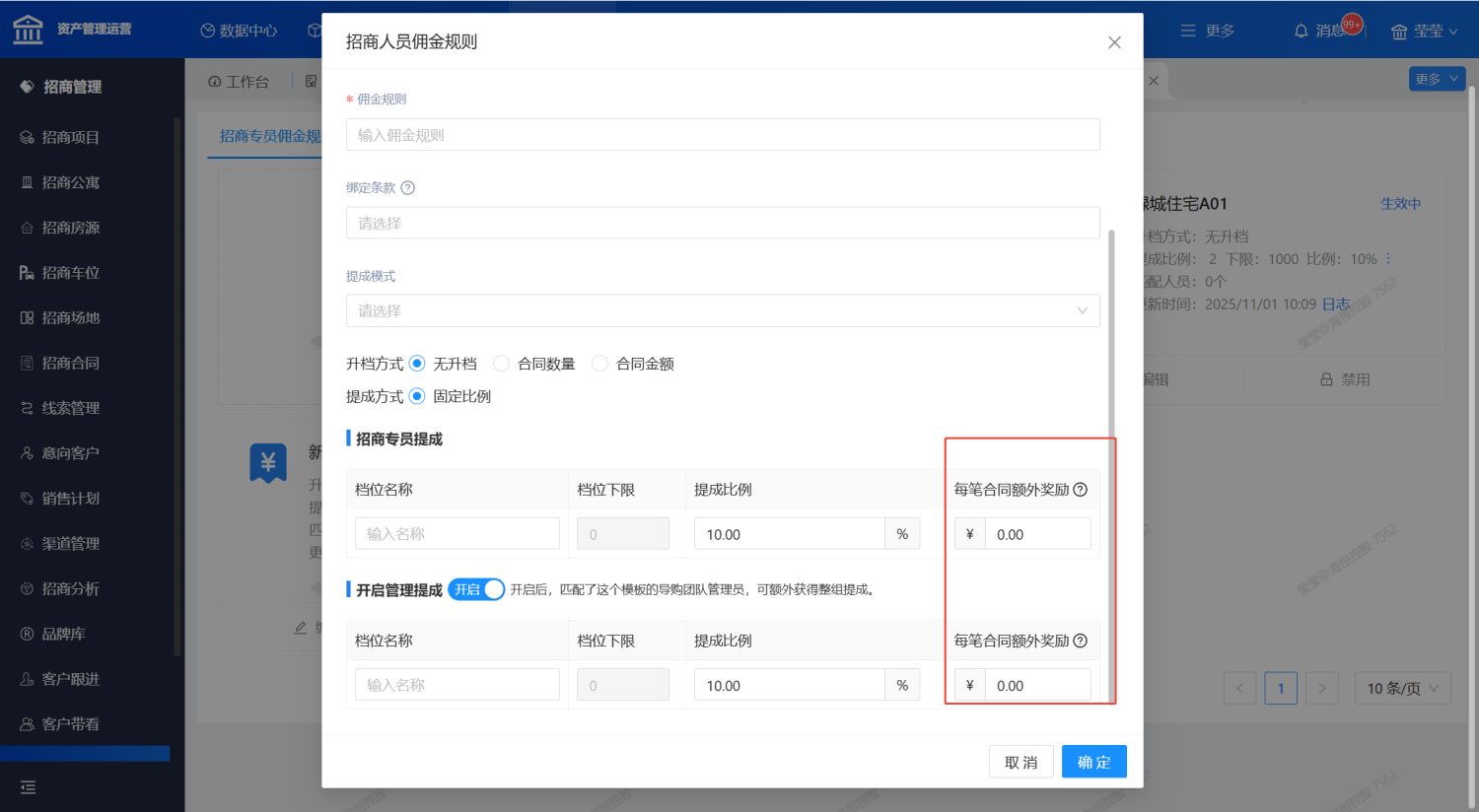Click the three-dot more icon on card
Screen dimensions: 1479x812
click(x=1388, y=259)
